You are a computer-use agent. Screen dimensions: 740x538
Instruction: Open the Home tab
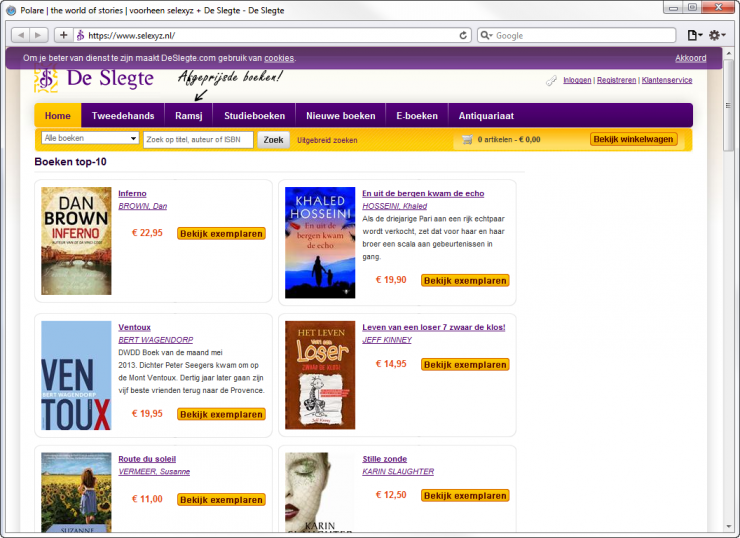point(58,116)
